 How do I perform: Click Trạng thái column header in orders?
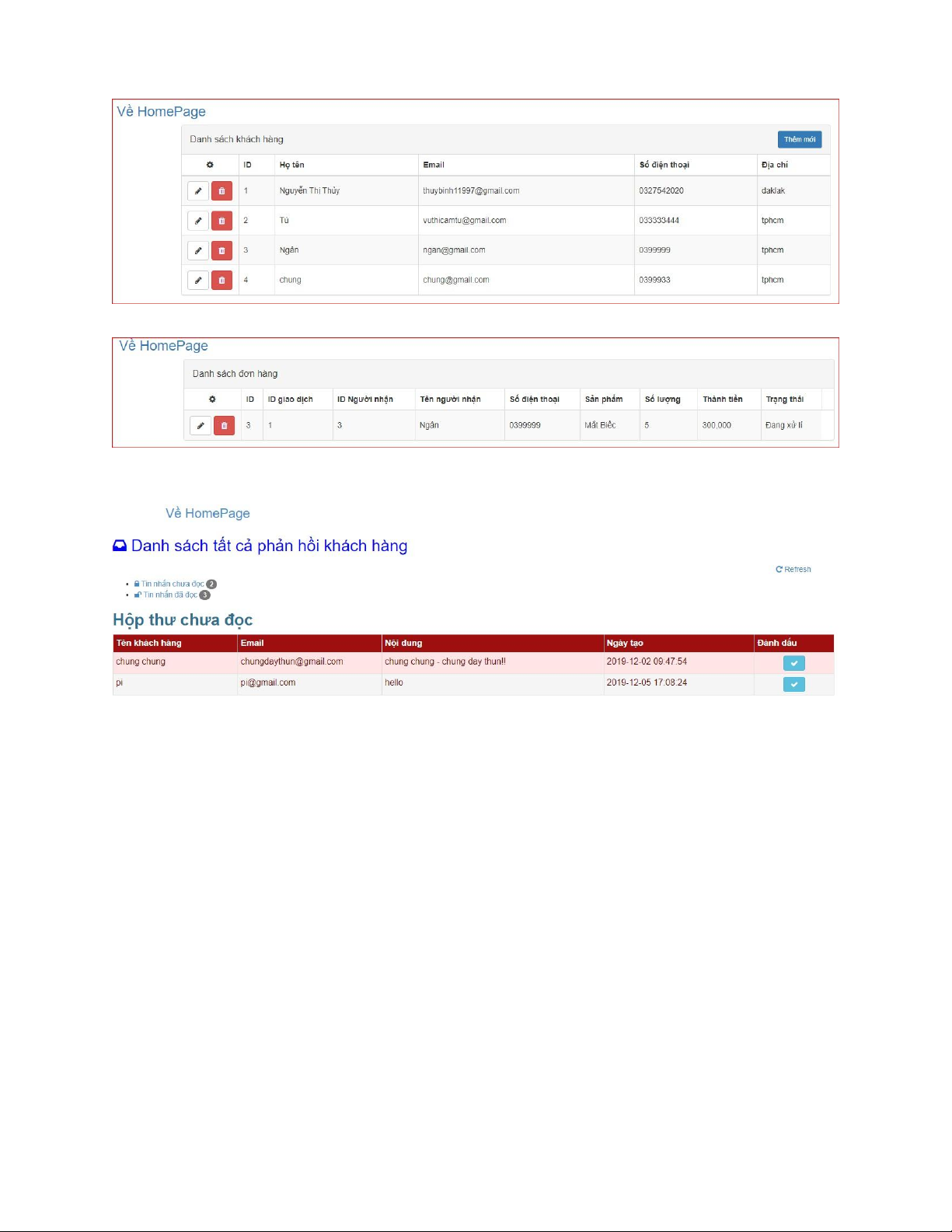pyautogui.click(x=784, y=400)
